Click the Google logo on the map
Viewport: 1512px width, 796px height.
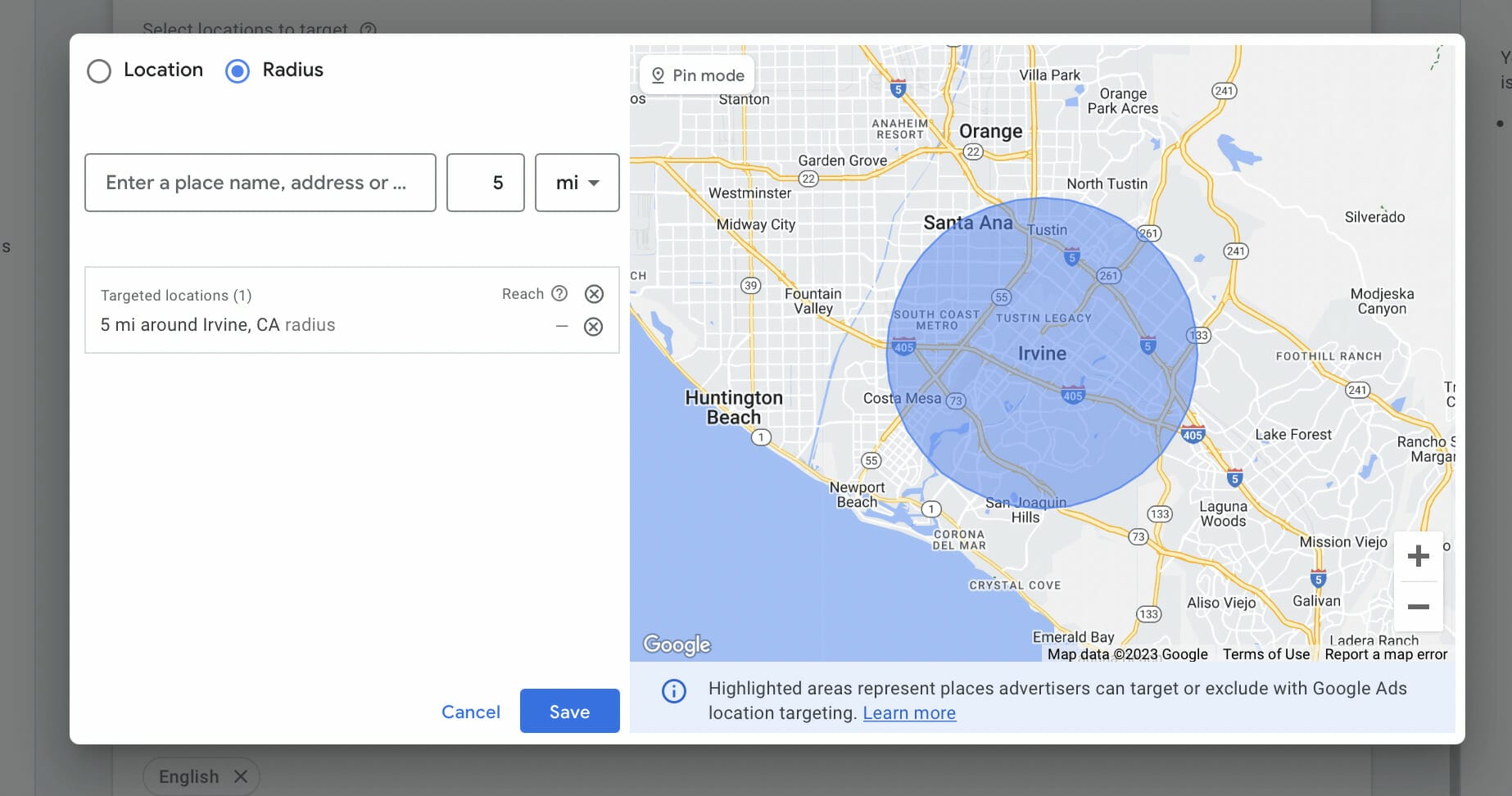[x=677, y=645]
